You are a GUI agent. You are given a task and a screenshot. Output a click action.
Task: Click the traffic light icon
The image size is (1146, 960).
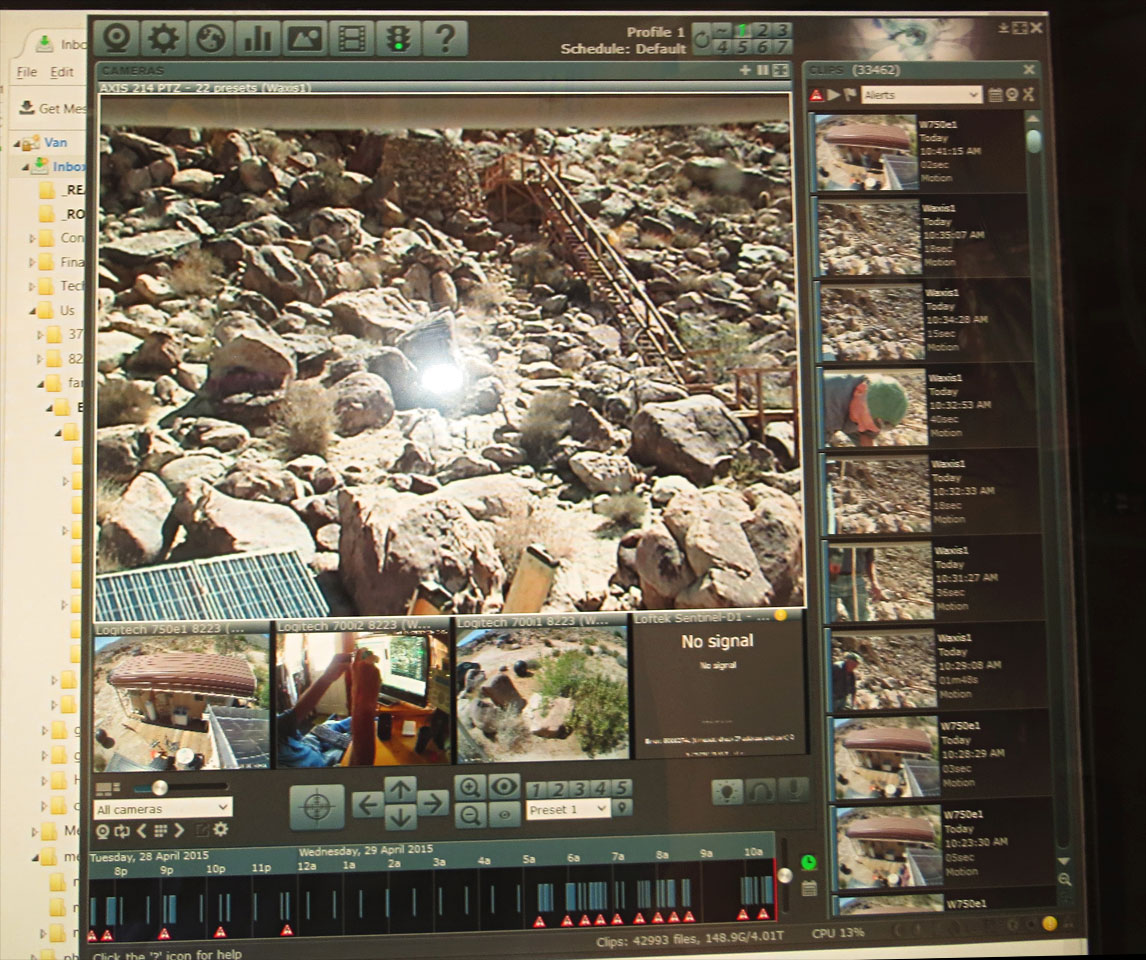(x=397, y=38)
